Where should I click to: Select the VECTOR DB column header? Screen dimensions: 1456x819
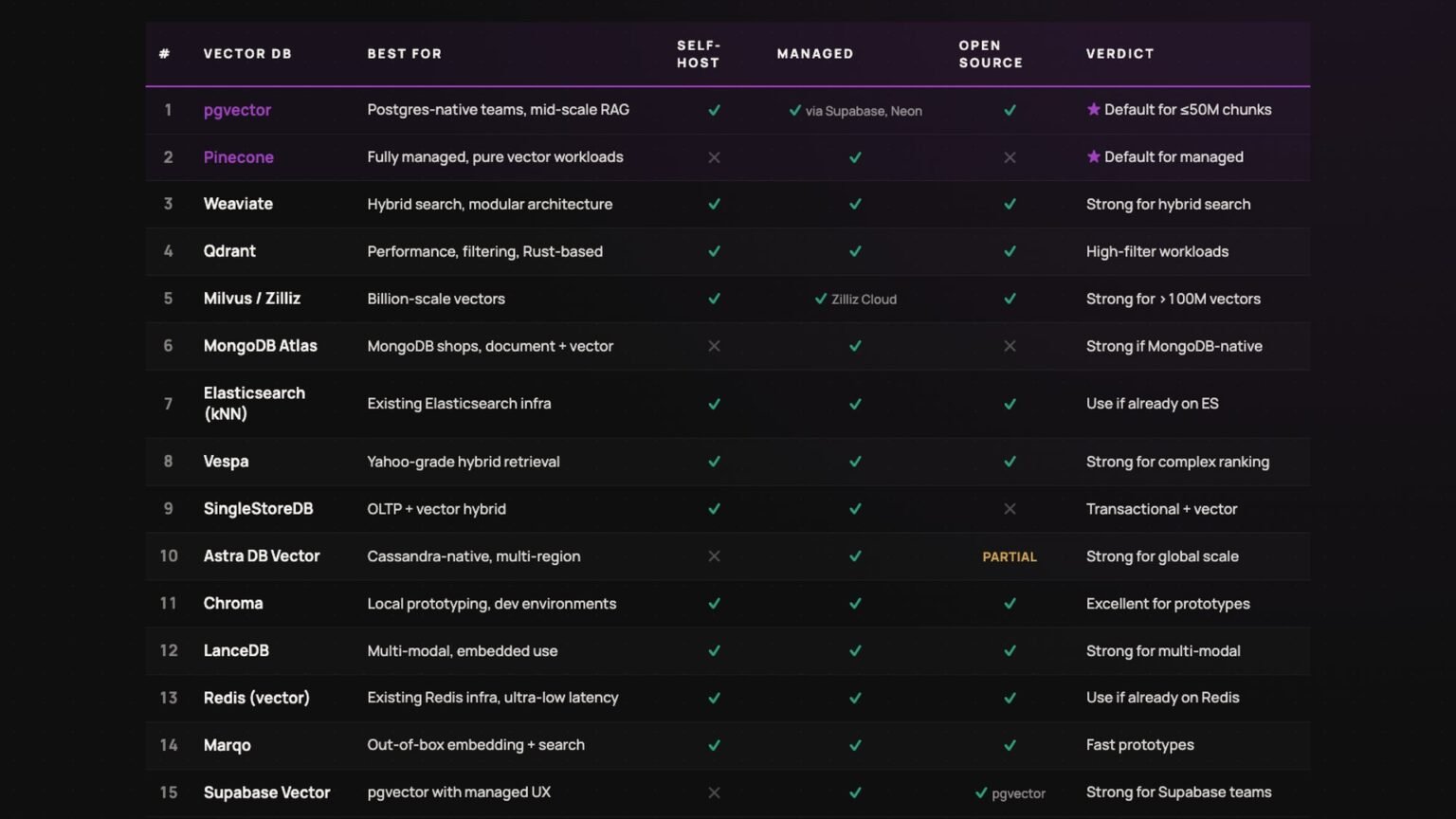[x=247, y=54]
